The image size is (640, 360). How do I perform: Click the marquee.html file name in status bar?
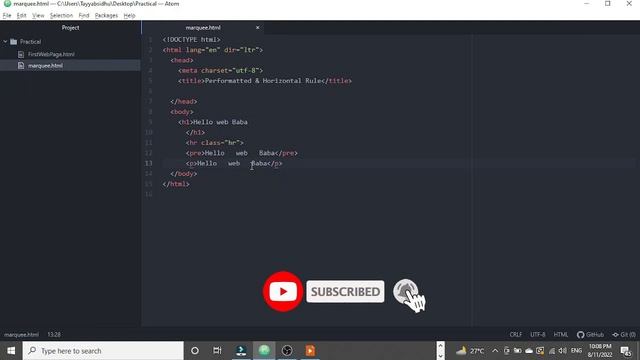(x=21, y=334)
